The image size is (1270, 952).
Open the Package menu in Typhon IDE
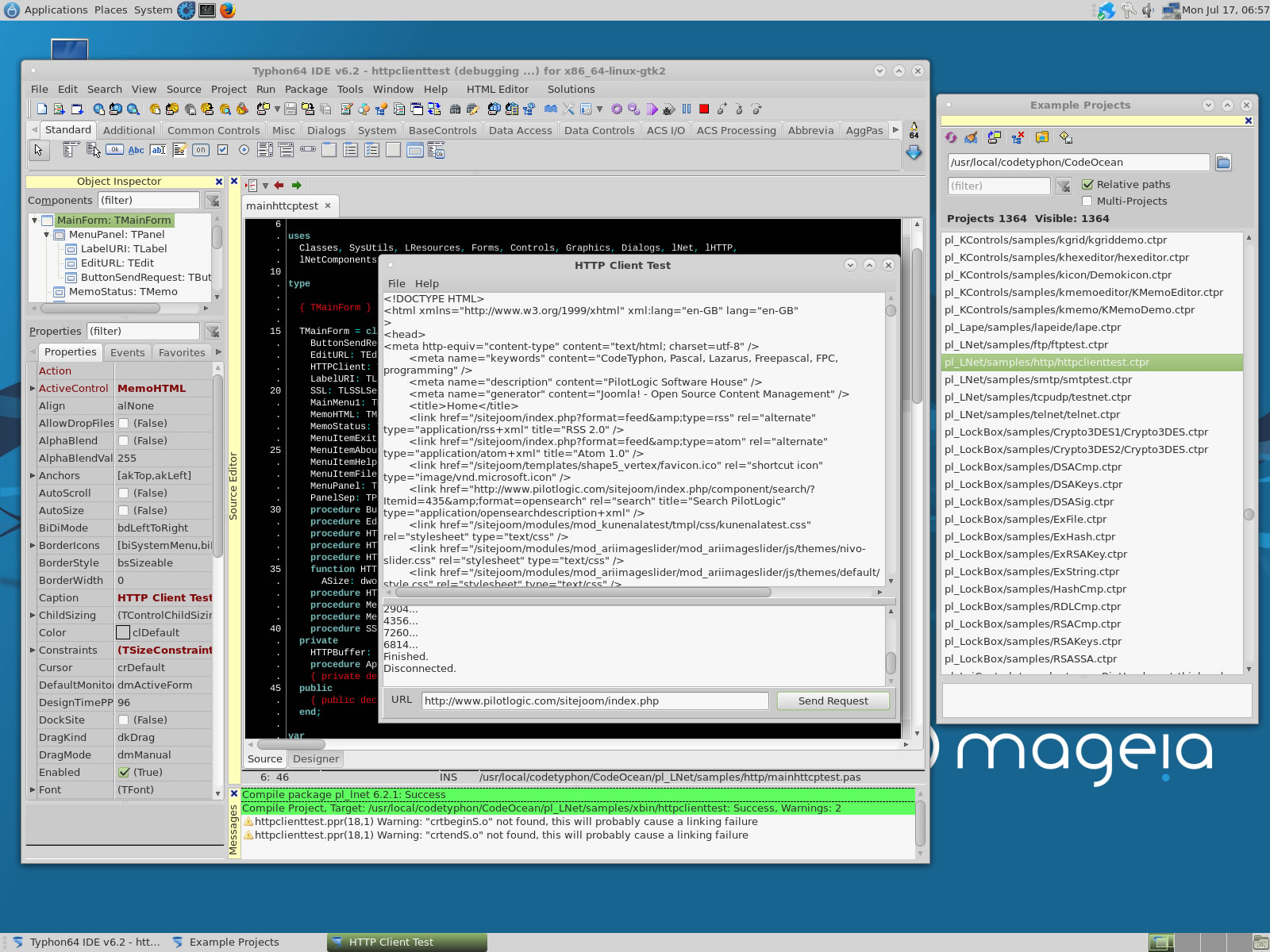click(x=306, y=89)
